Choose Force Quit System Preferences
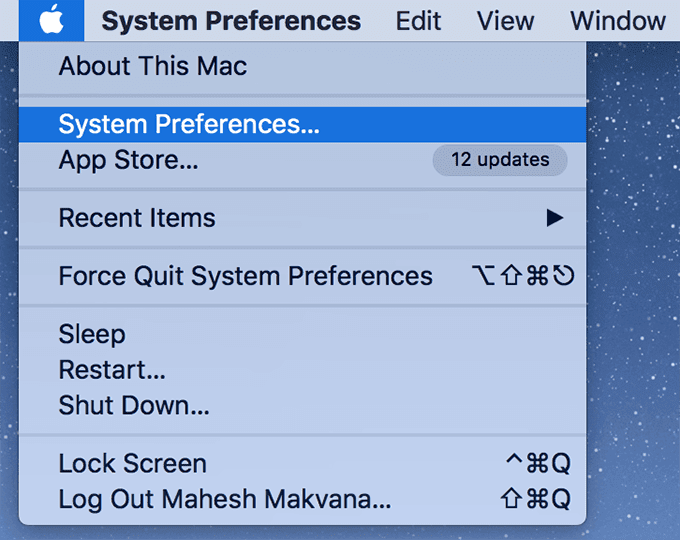 [x=302, y=276]
